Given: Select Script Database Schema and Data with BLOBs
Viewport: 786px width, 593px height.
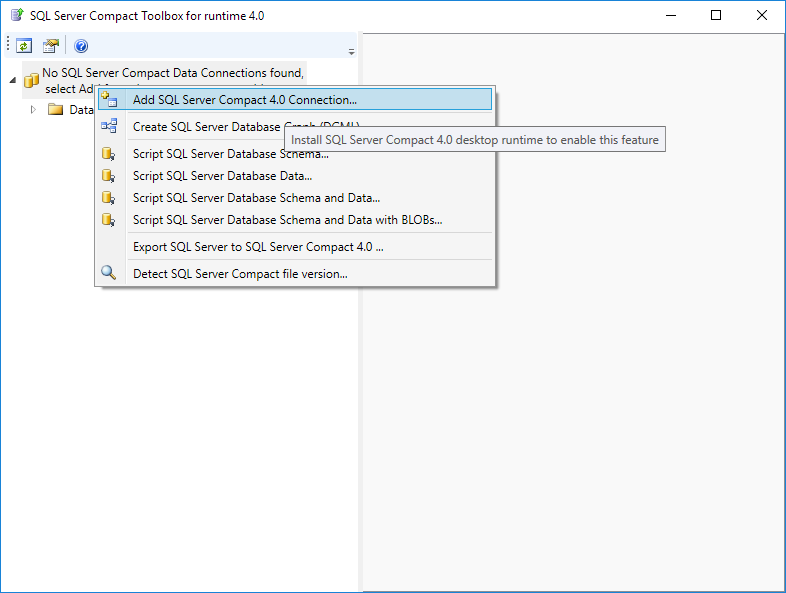Looking at the screenshot, I should (287, 220).
